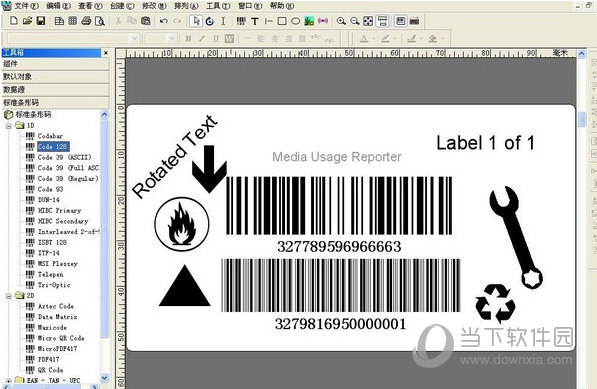The width and height of the screenshot is (597, 389).
Task: Toggle word wrap W button
Action: [229, 38]
